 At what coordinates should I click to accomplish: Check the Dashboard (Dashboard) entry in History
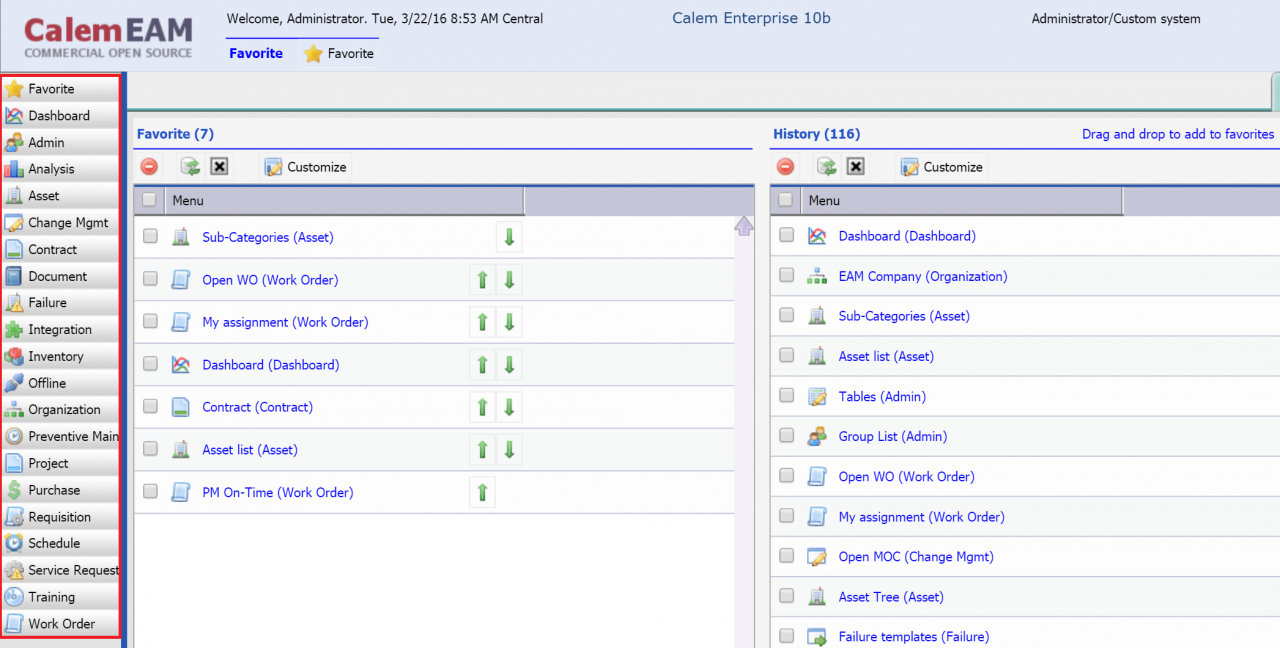(x=786, y=236)
